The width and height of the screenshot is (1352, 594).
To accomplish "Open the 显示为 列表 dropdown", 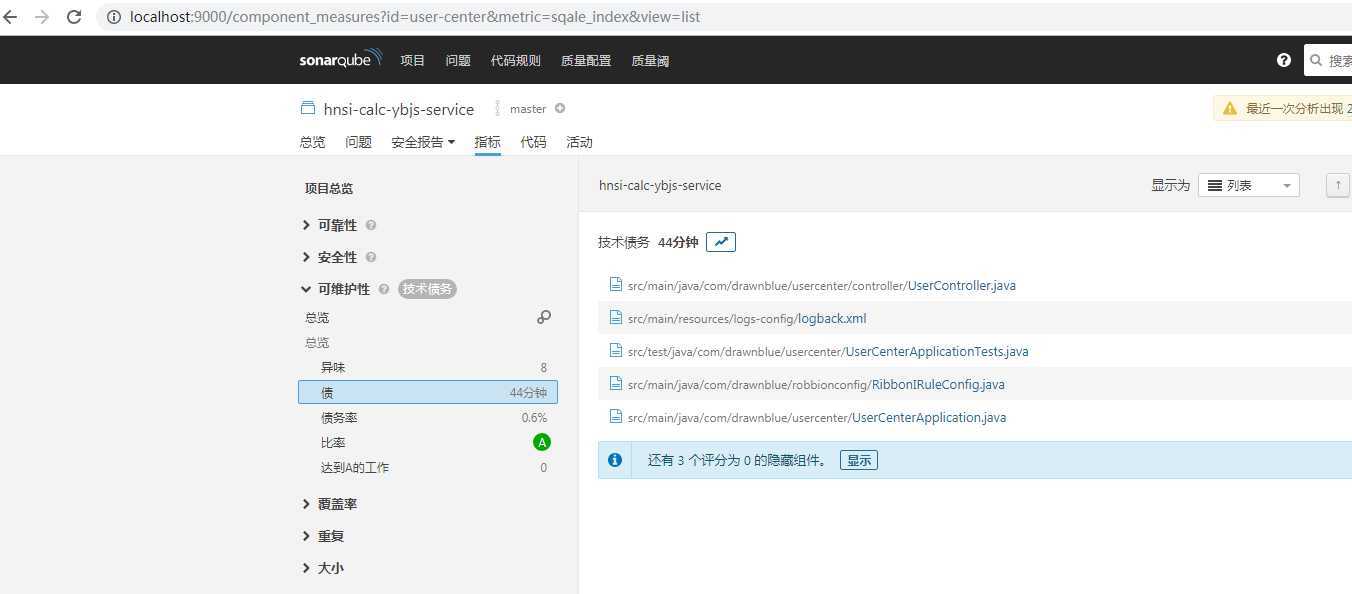I will [x=1249, y=185].
